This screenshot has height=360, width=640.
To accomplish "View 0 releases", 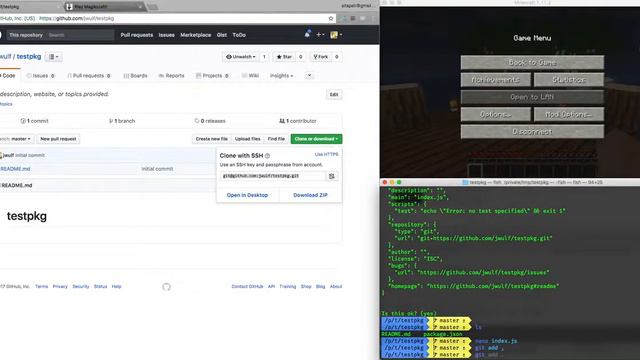I will 210,121.
